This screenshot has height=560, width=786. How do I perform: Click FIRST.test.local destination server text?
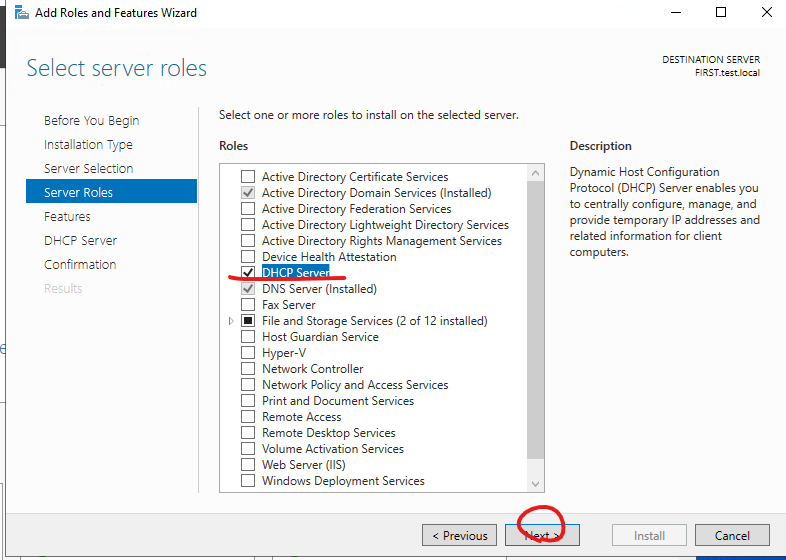click(727, 73)
